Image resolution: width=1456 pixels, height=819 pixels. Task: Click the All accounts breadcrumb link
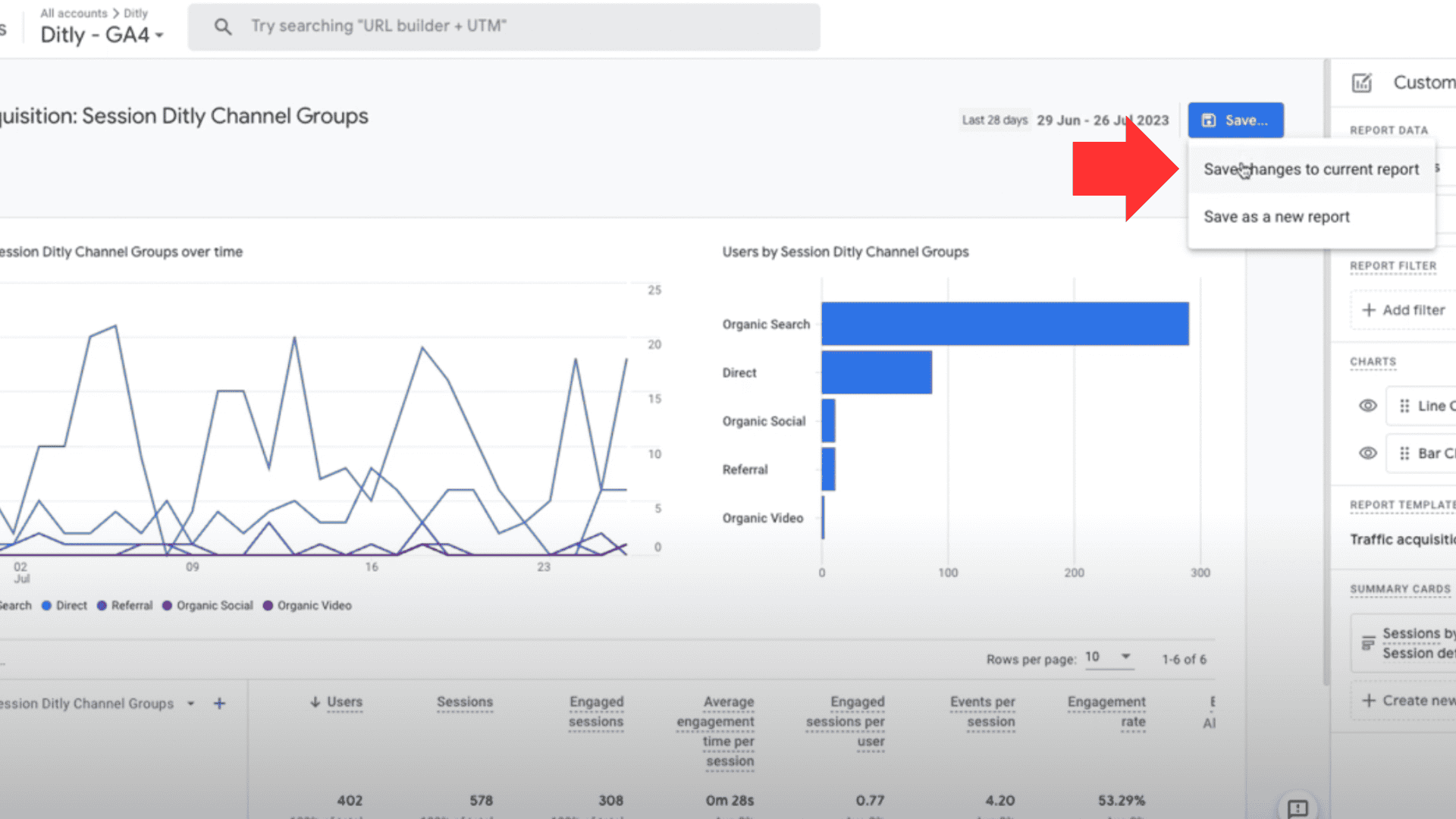click(x=74, y=13)
